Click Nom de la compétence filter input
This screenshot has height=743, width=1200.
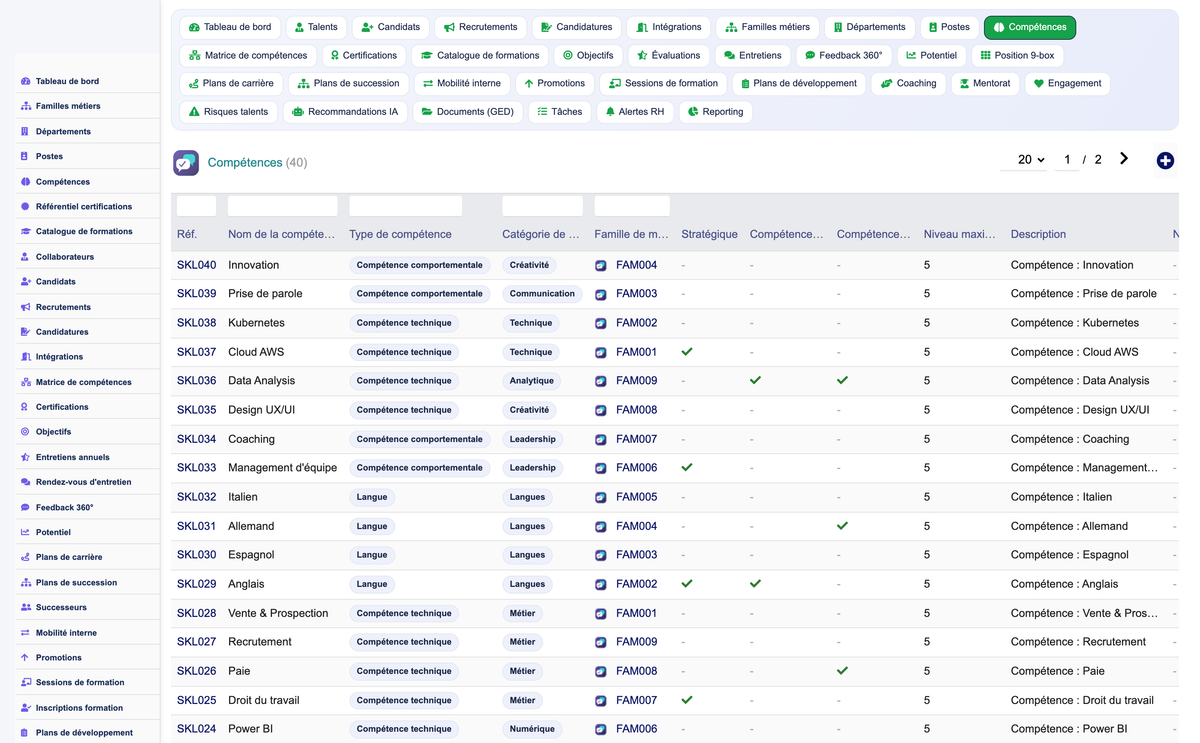tap(282, 206)
